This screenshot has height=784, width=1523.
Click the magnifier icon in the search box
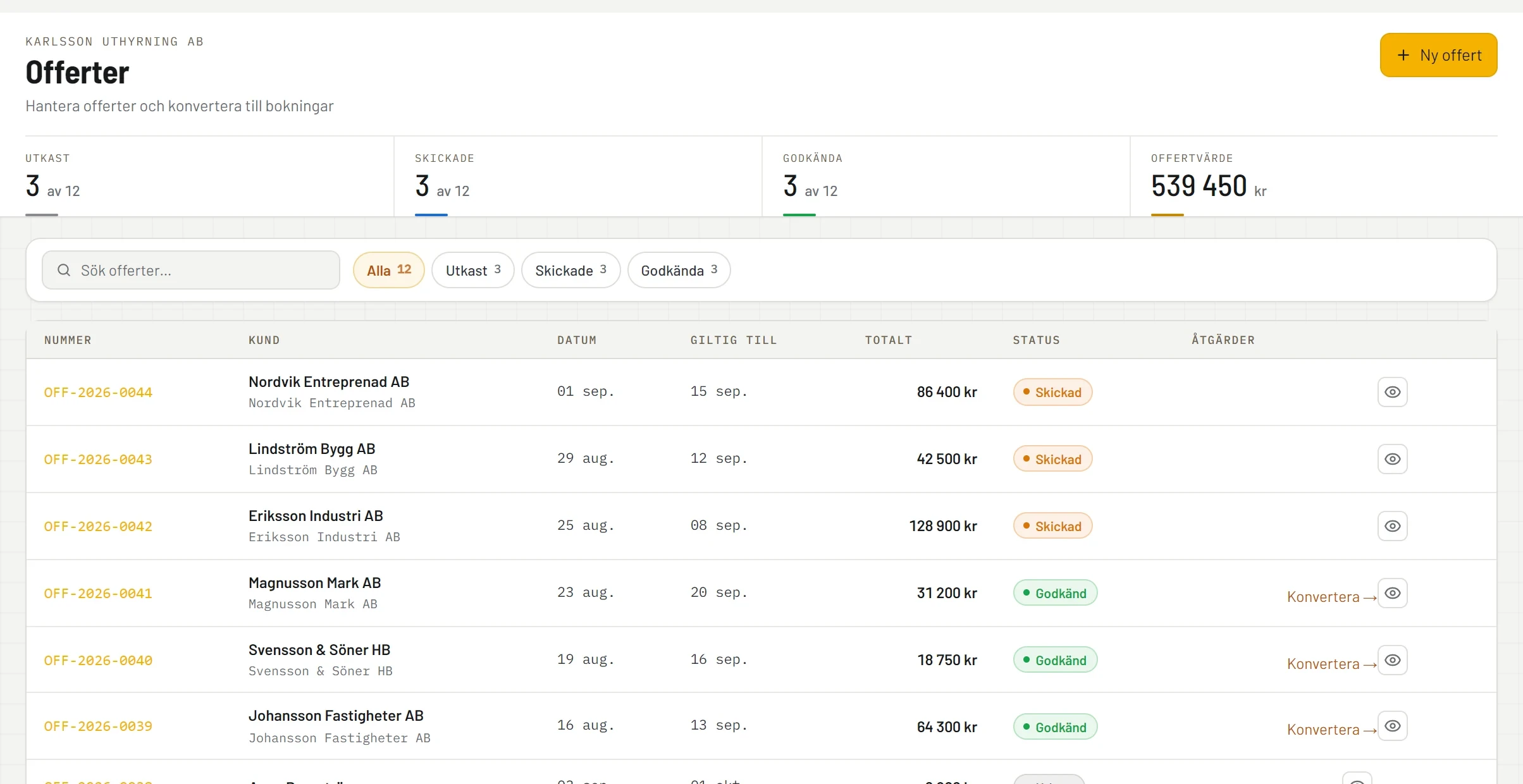[x=64, y=270]
